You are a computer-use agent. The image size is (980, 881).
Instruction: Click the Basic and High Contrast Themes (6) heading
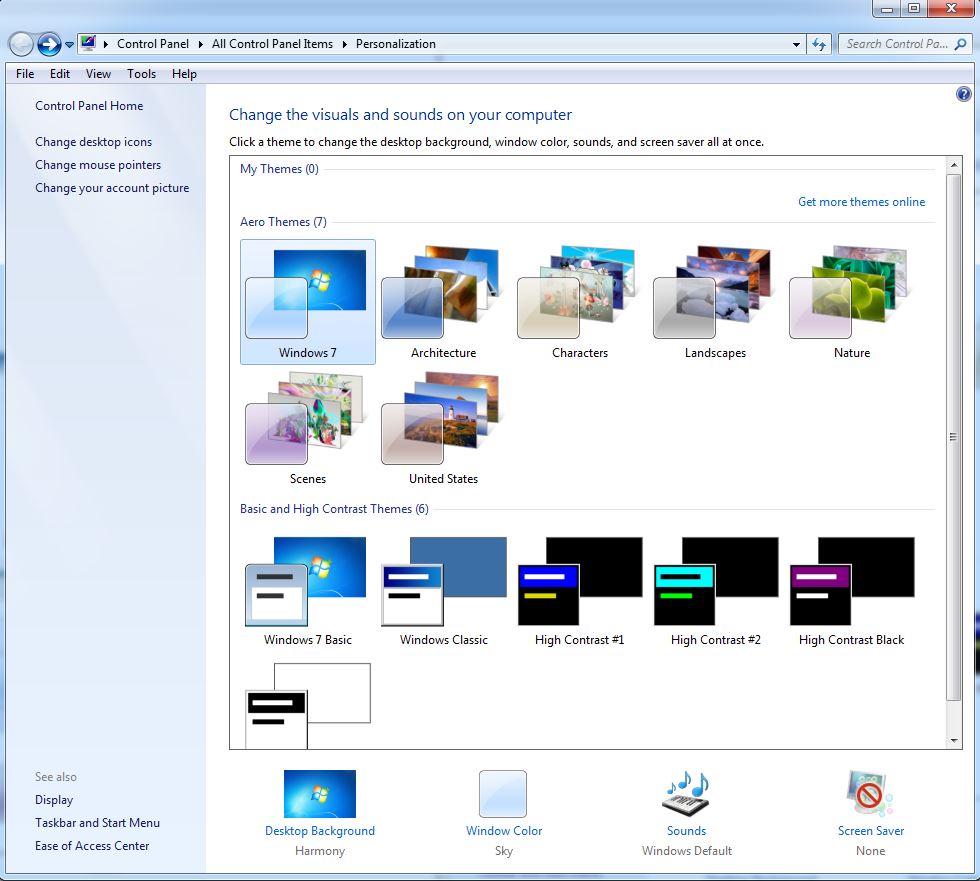pos(334,509)
